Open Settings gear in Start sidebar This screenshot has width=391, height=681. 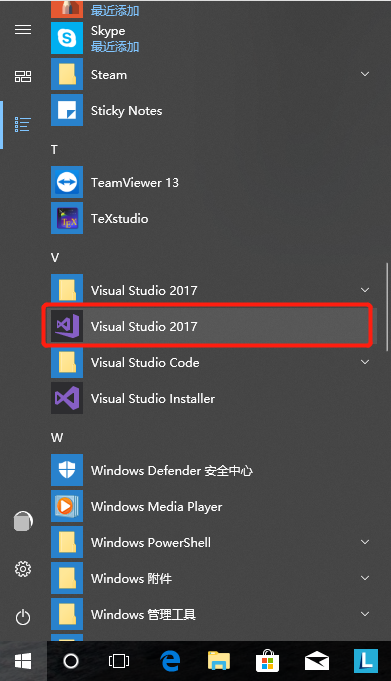23,569
